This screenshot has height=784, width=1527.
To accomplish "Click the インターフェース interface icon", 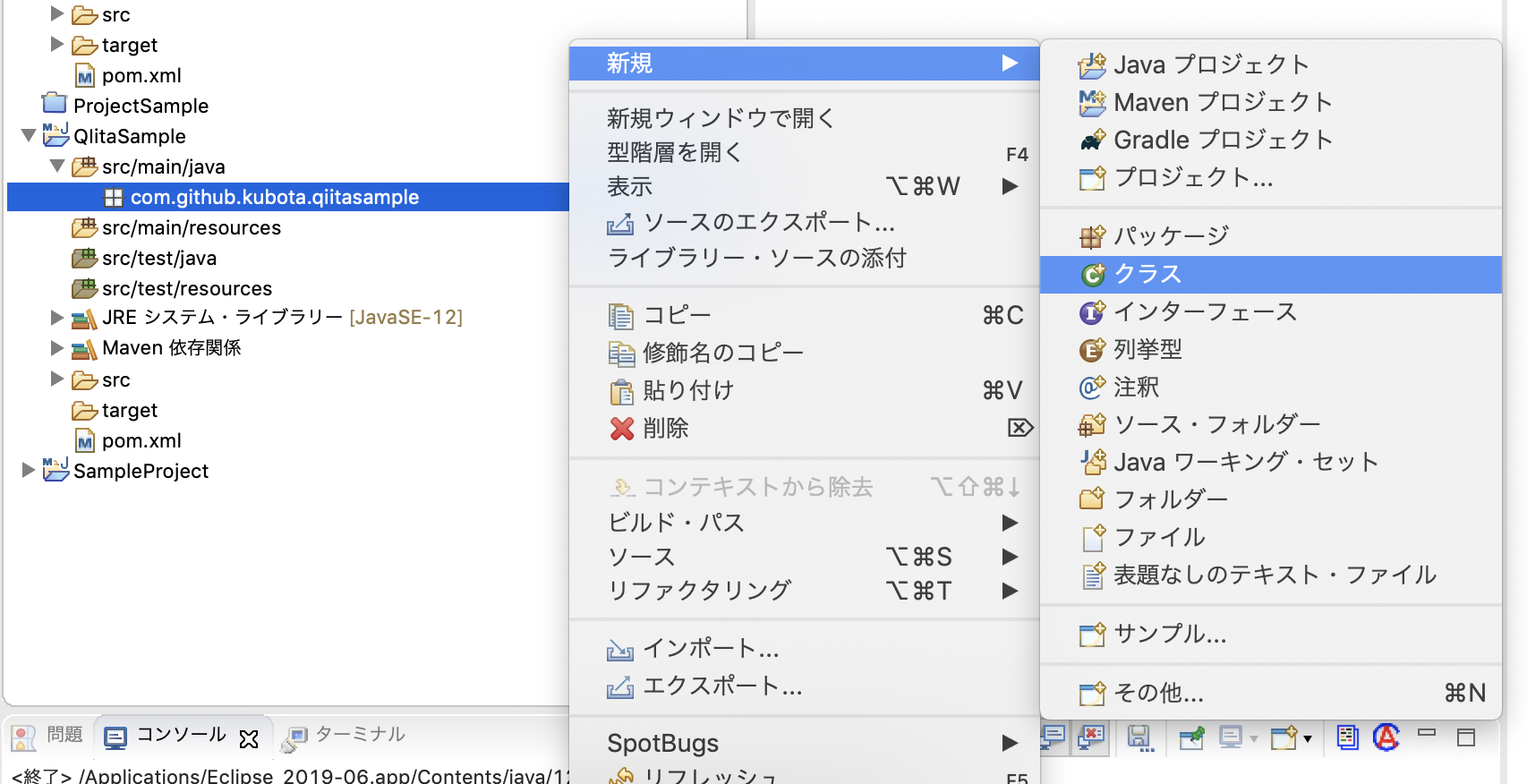I will 1092,312.
